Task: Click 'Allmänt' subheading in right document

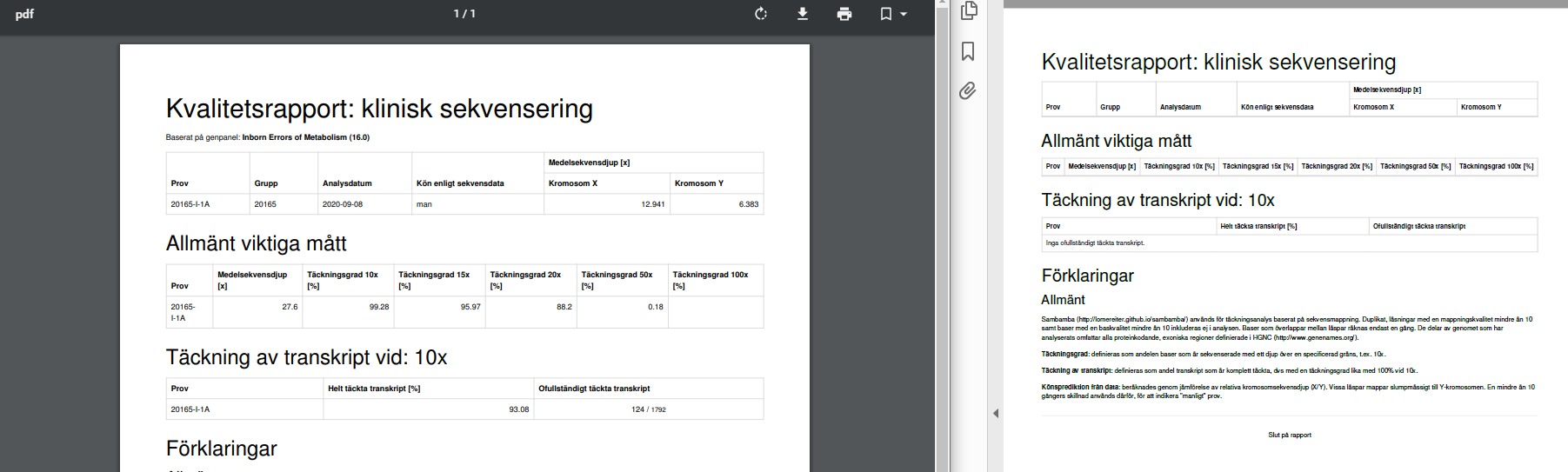Action: coord(1064,300)
